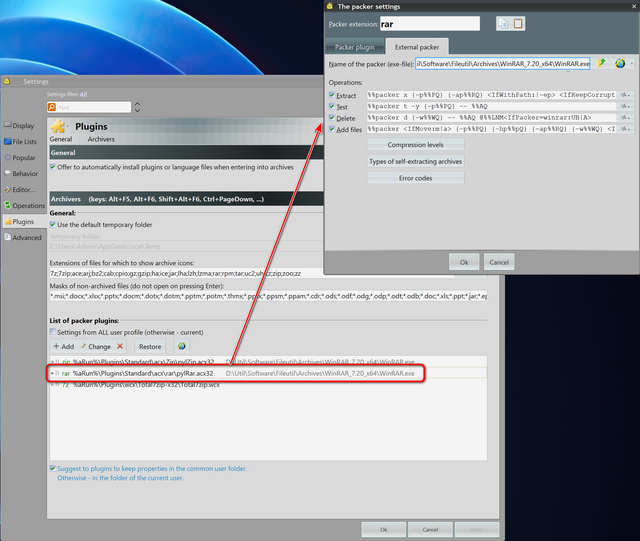The height and width of the screenshot is (541, 640).
Task: Toggle Use the default temporary folder checkbox
Action: (x=53, y=224)
